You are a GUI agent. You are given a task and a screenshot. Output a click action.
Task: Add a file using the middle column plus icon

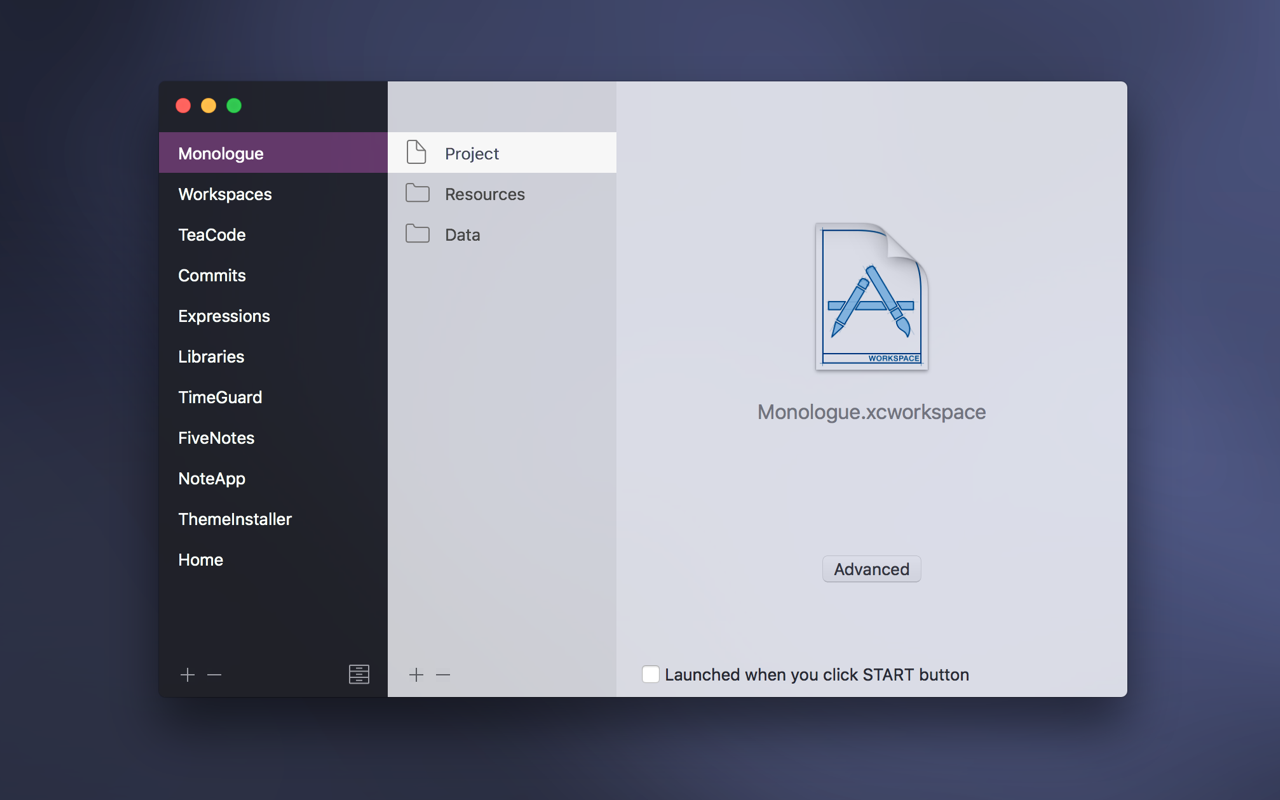click(416, 674)
